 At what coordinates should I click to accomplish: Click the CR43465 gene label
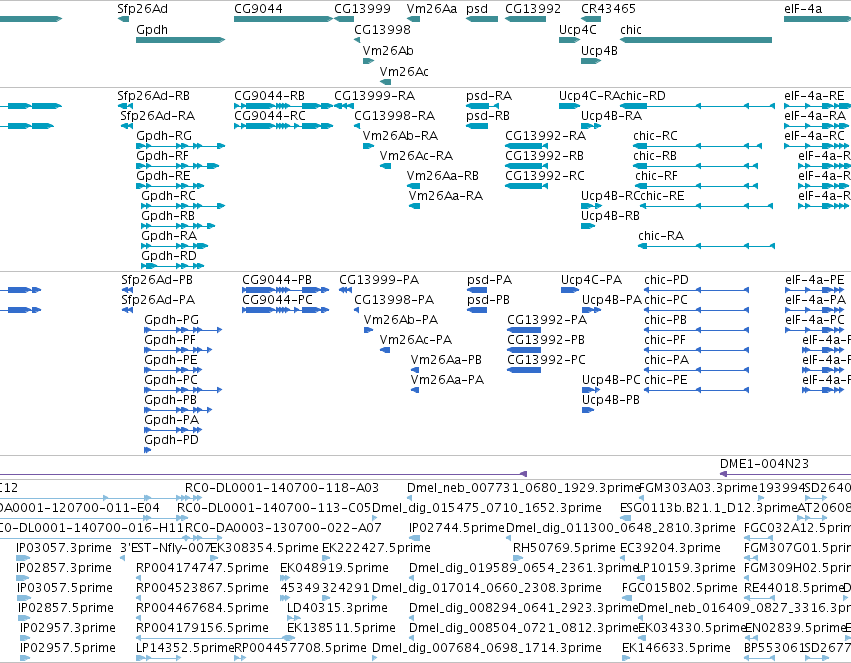click(x=608, y=9)
